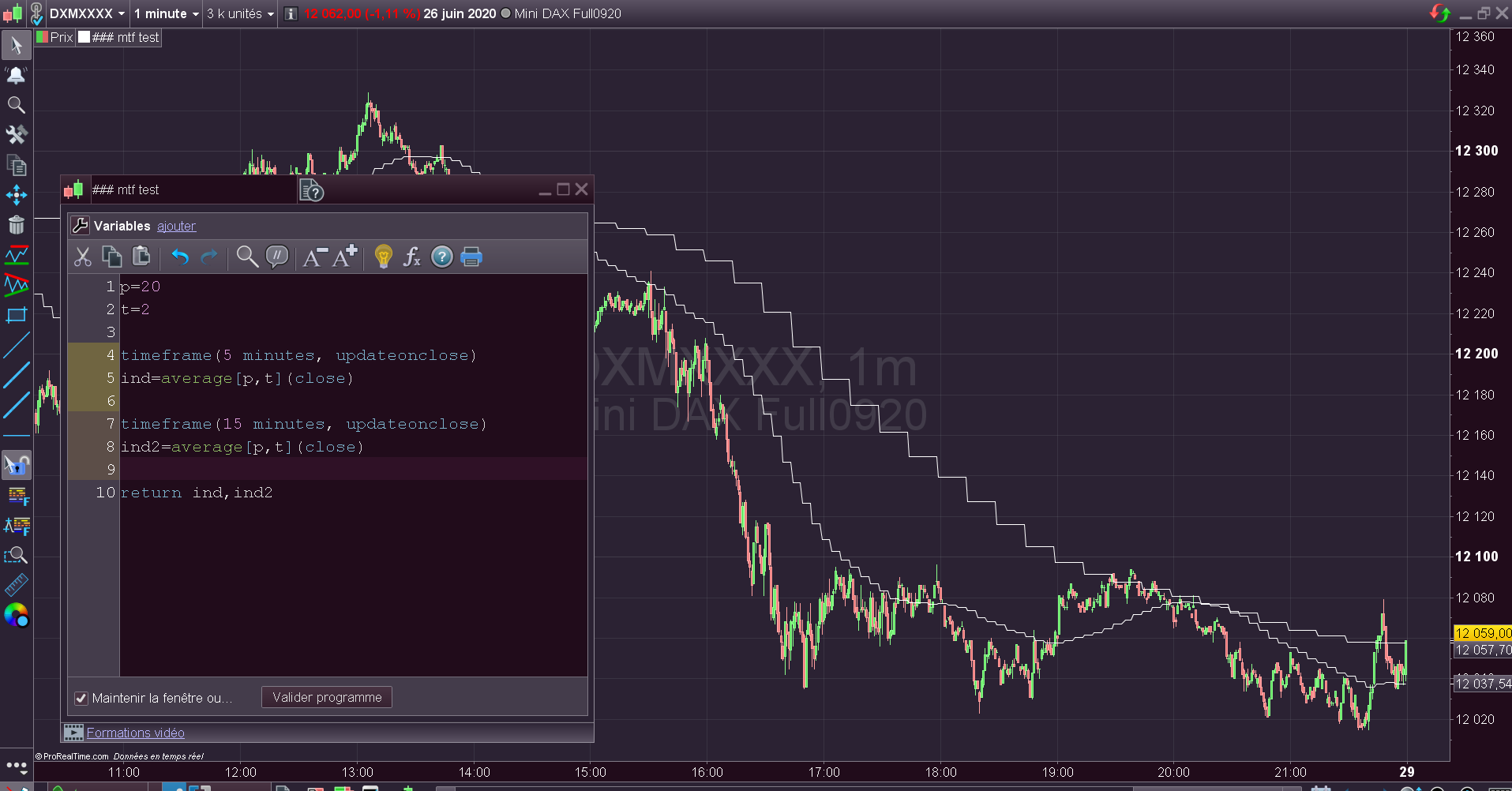Click the ### mtf test editor title
This screenshot has width=1512, height=791.
point(126,190)
